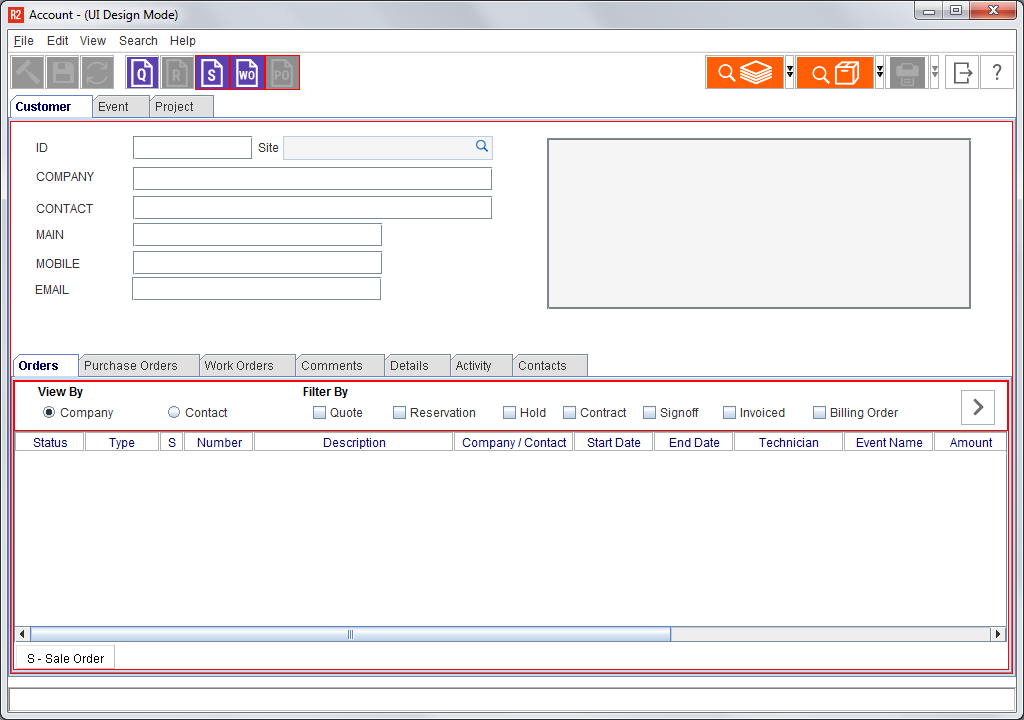1024x720 pixels.
Task: Click the orange search box icon
Action: [x=835, y=73]
